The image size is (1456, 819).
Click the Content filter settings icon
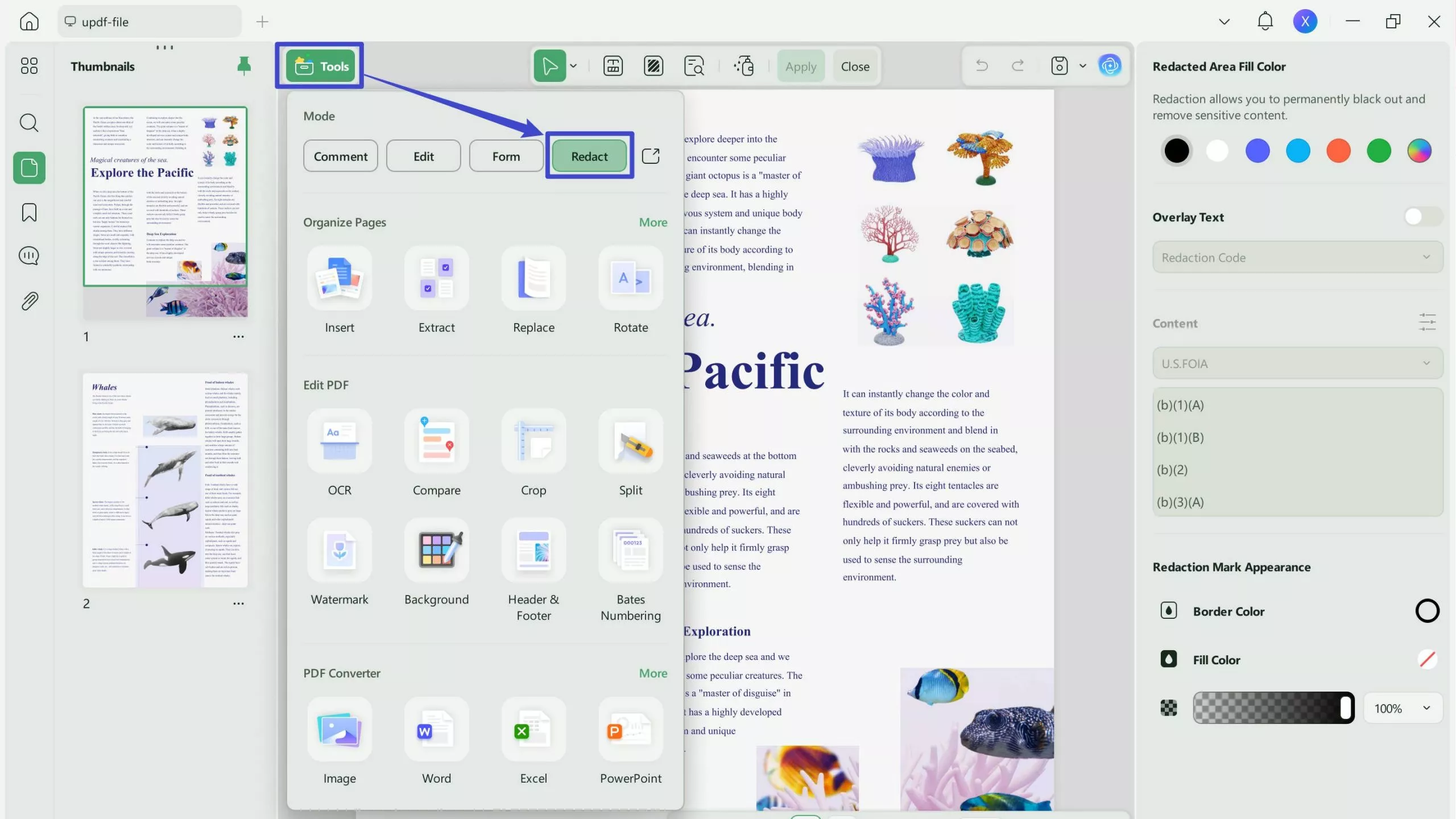tap(1427, 322)
